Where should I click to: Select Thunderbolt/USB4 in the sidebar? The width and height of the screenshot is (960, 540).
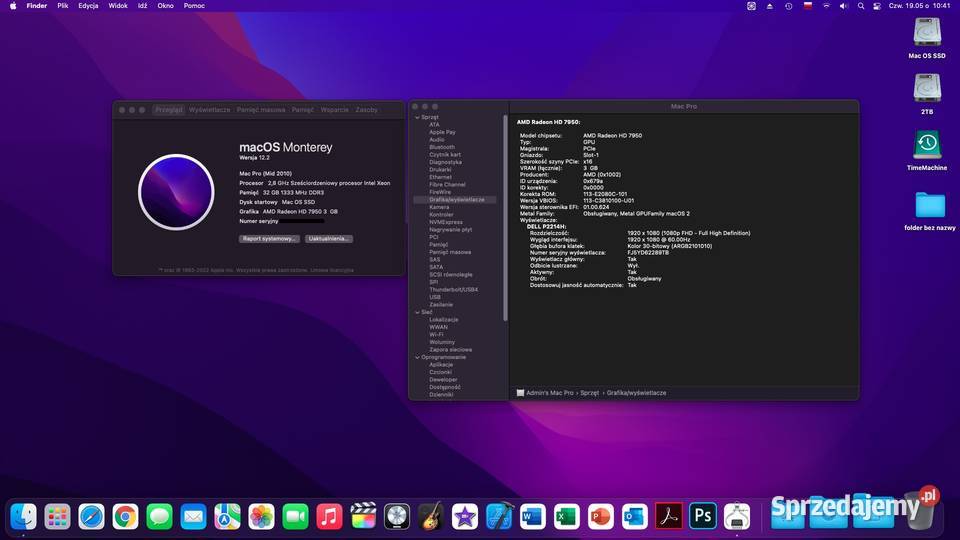pos(454,290)
